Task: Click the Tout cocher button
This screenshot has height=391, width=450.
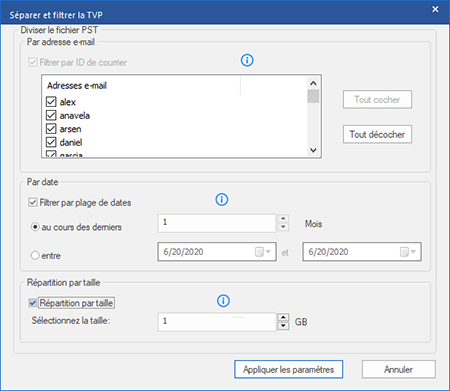Action: 377,99
